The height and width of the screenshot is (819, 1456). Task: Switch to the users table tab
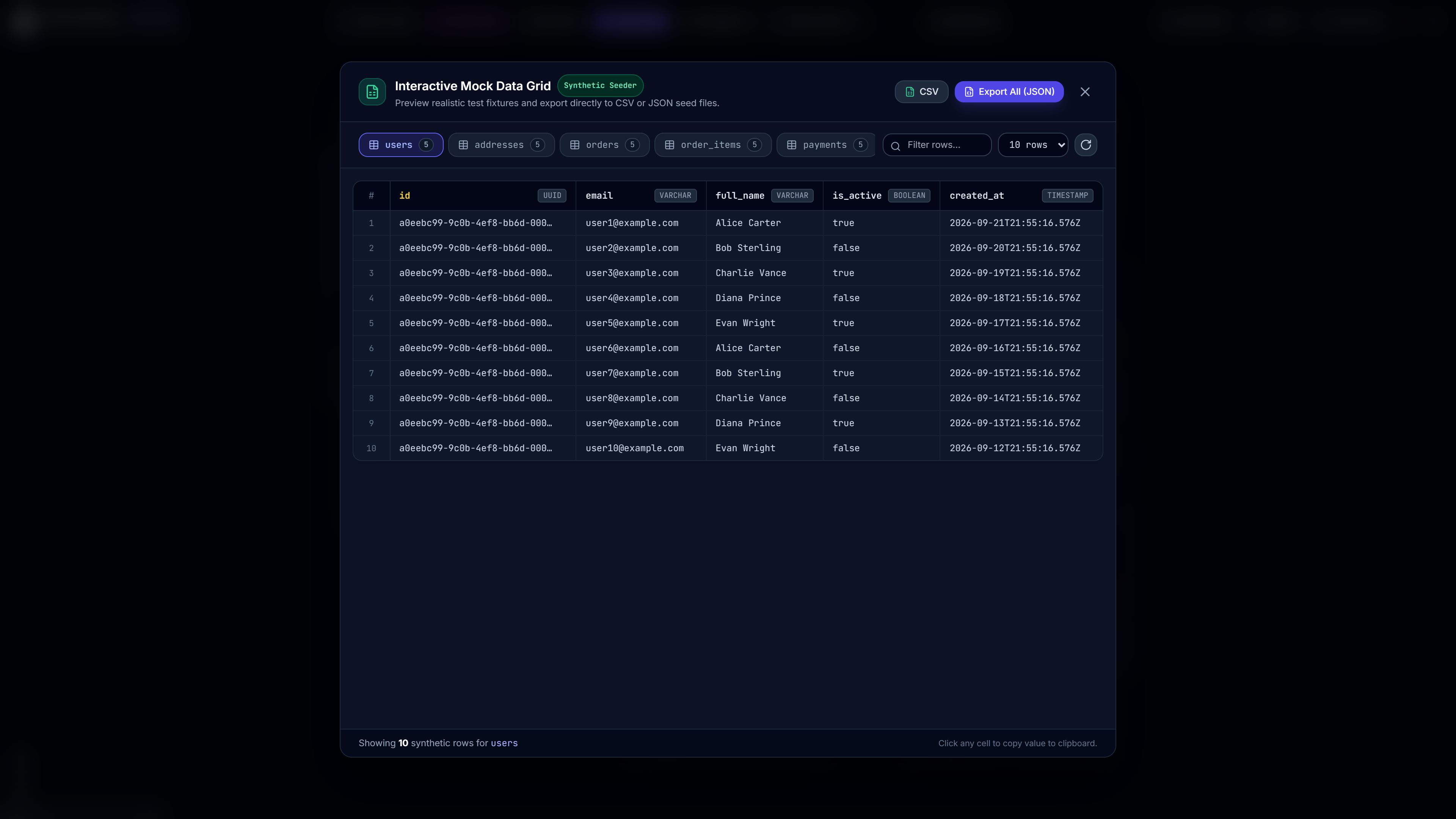tap(401, 145)
